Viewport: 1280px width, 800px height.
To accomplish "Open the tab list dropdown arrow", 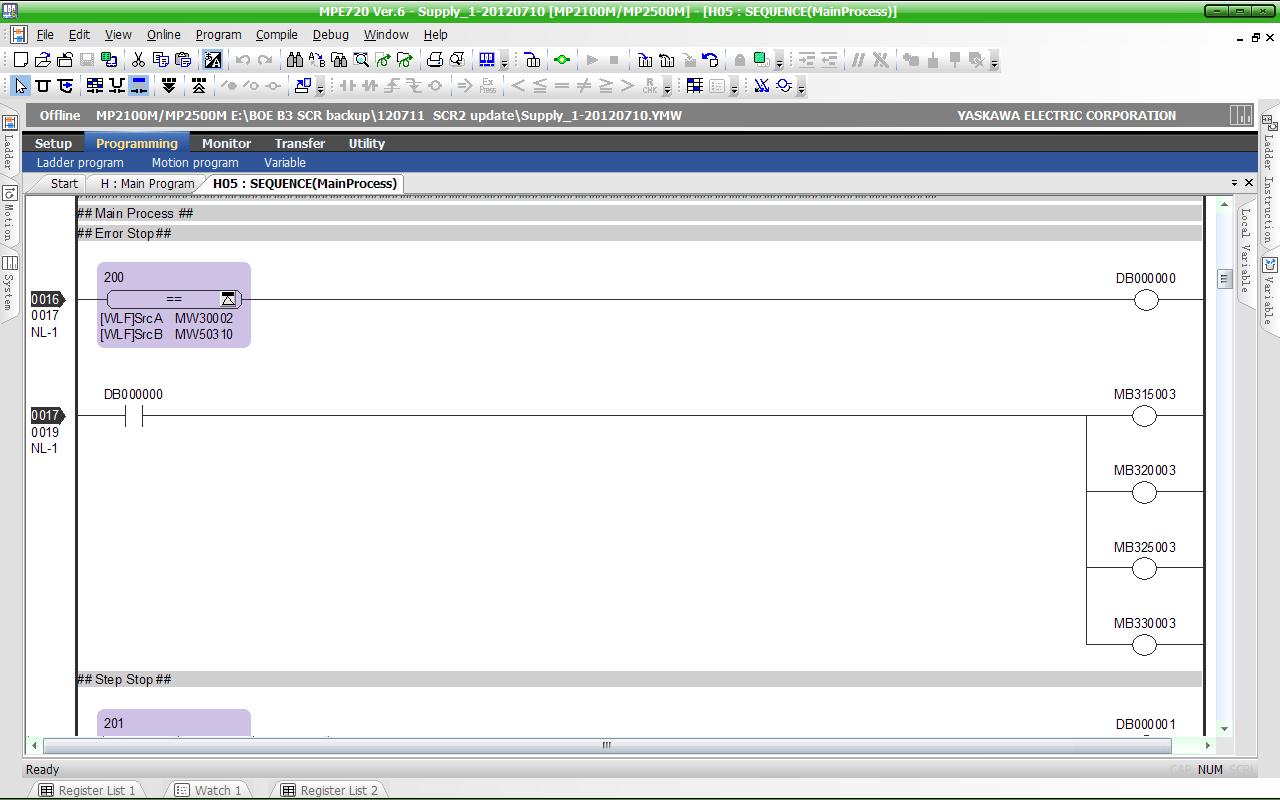I will (x=1234, y=183).
